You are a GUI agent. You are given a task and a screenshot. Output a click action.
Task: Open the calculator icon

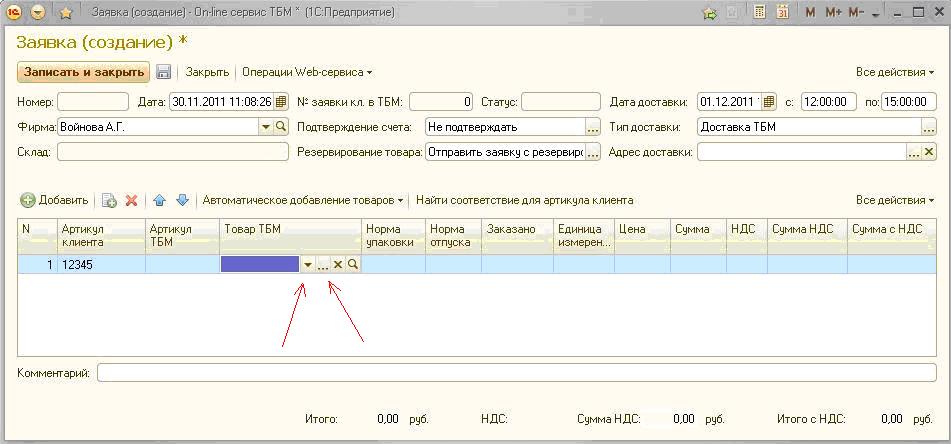point(759,12)
